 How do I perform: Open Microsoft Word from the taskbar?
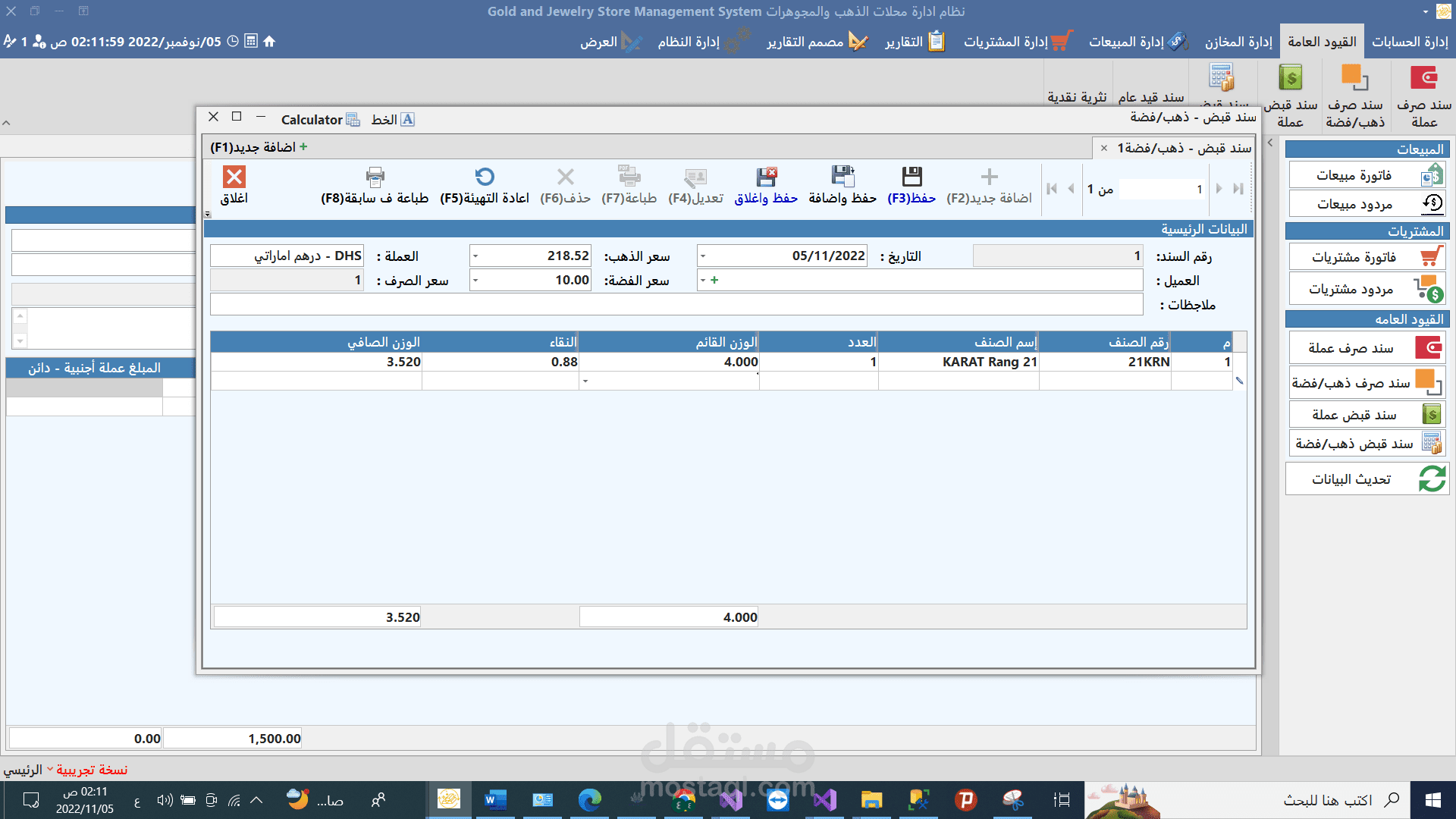coord(495,799)
